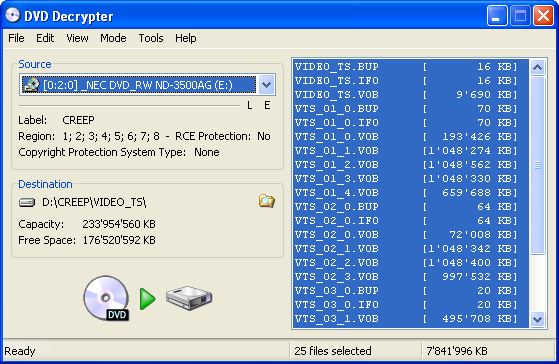The height and width of the screenshot is (364, 559).
Task: Click the E indicator under source
Action: click(267, 106)
